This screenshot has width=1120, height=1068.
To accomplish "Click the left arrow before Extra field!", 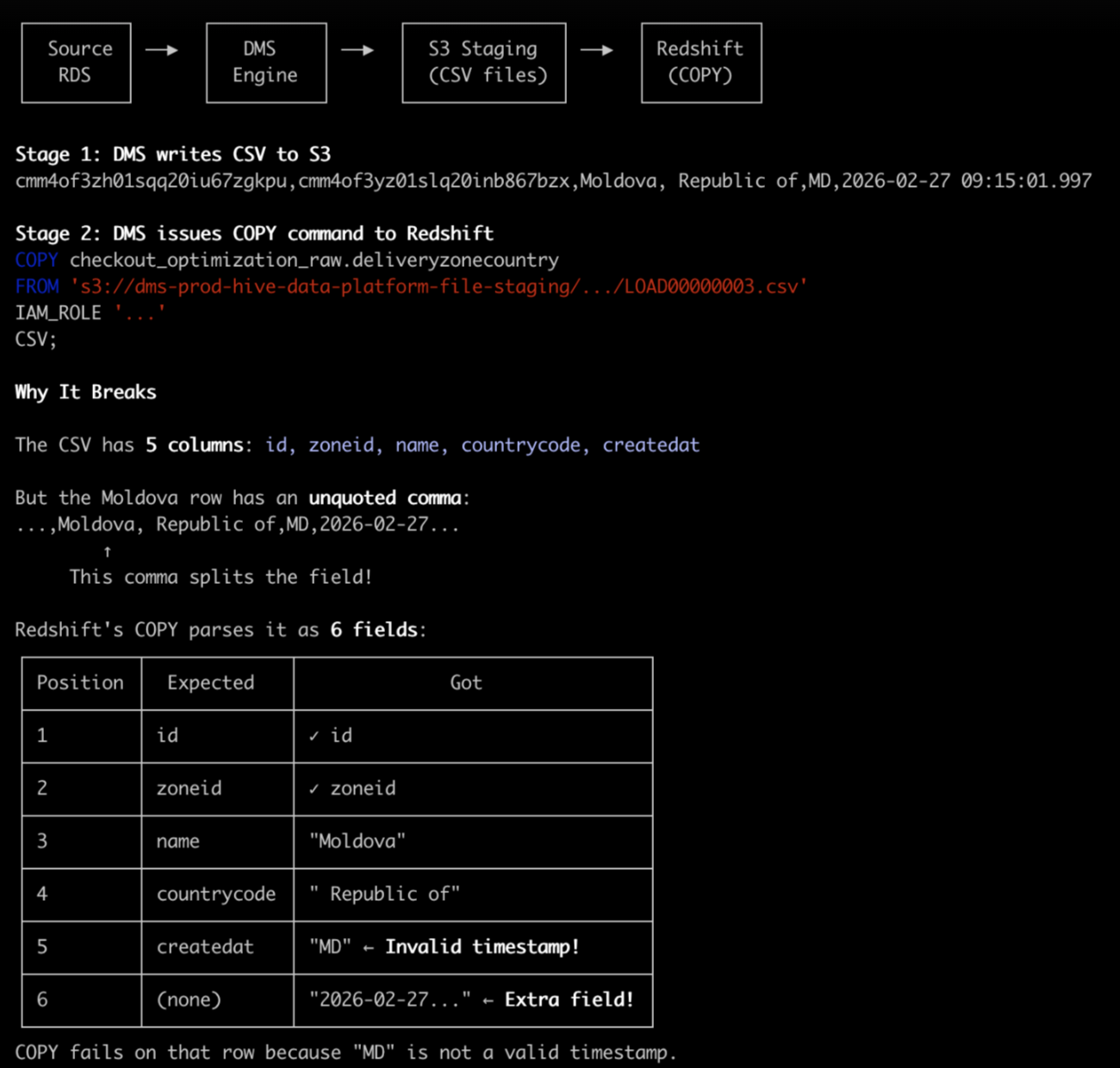I will 488,1000.
